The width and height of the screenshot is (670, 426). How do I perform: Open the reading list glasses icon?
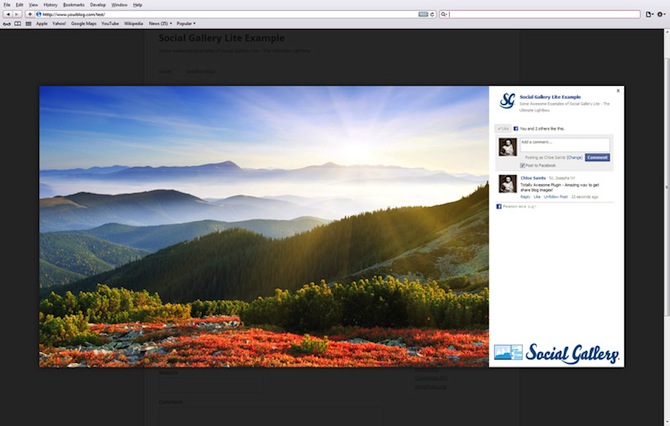pyautogui.click(x=6, y=23)
